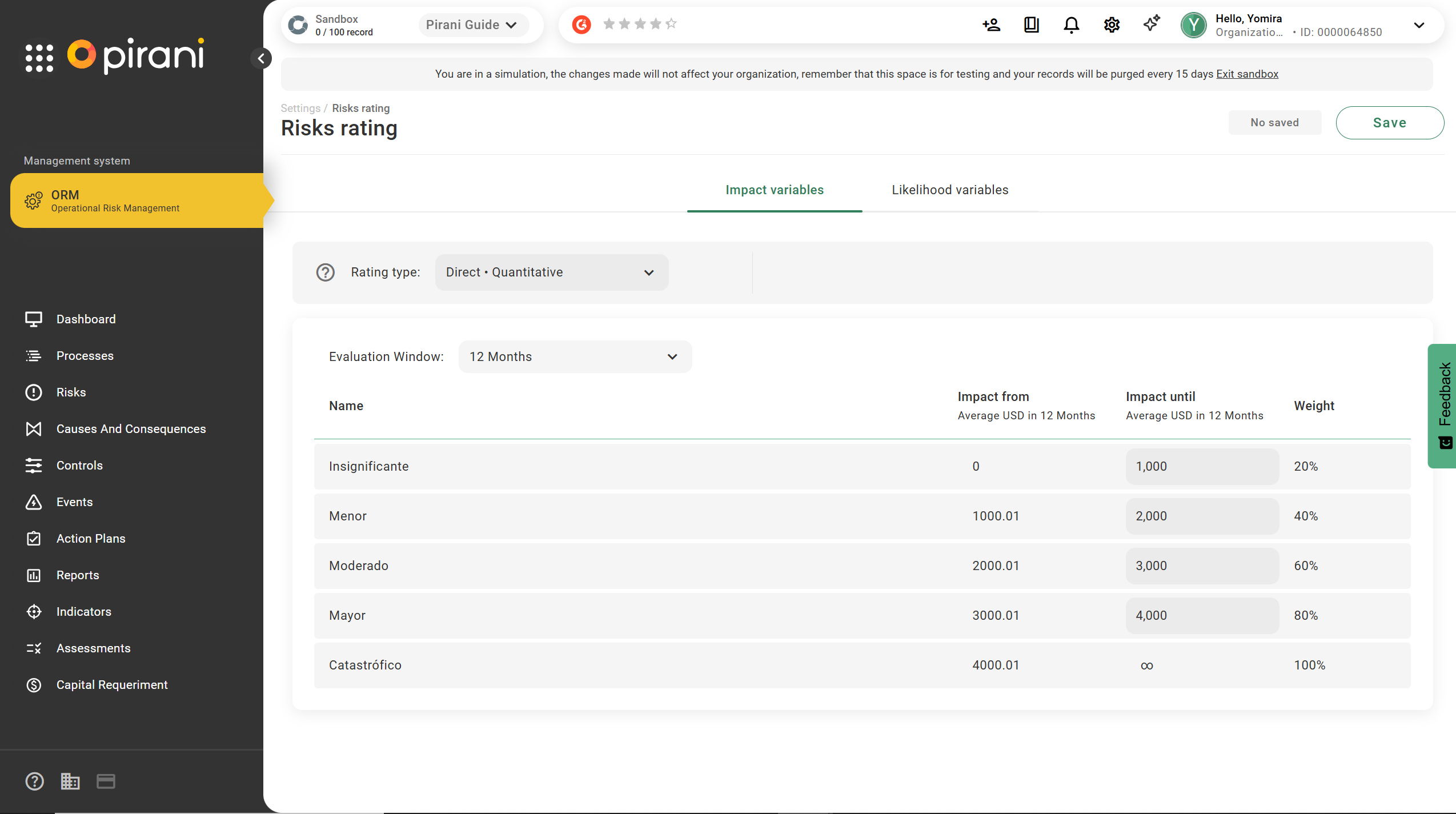Image resolution: width=1456 pixels, height=814 pixels.
Task: Switch to Likelihood variables tab
Action: [x=950, y=190]
